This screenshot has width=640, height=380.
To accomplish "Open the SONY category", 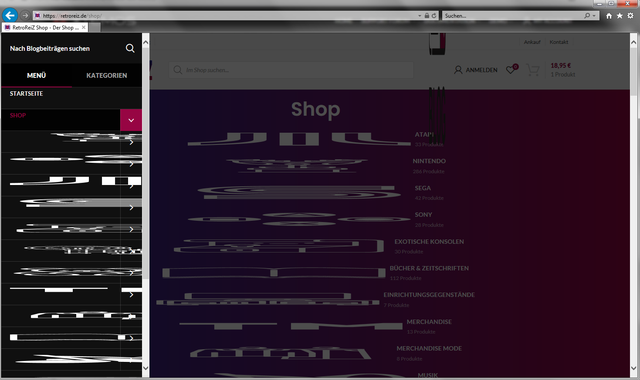I will (x=423, y=214).
